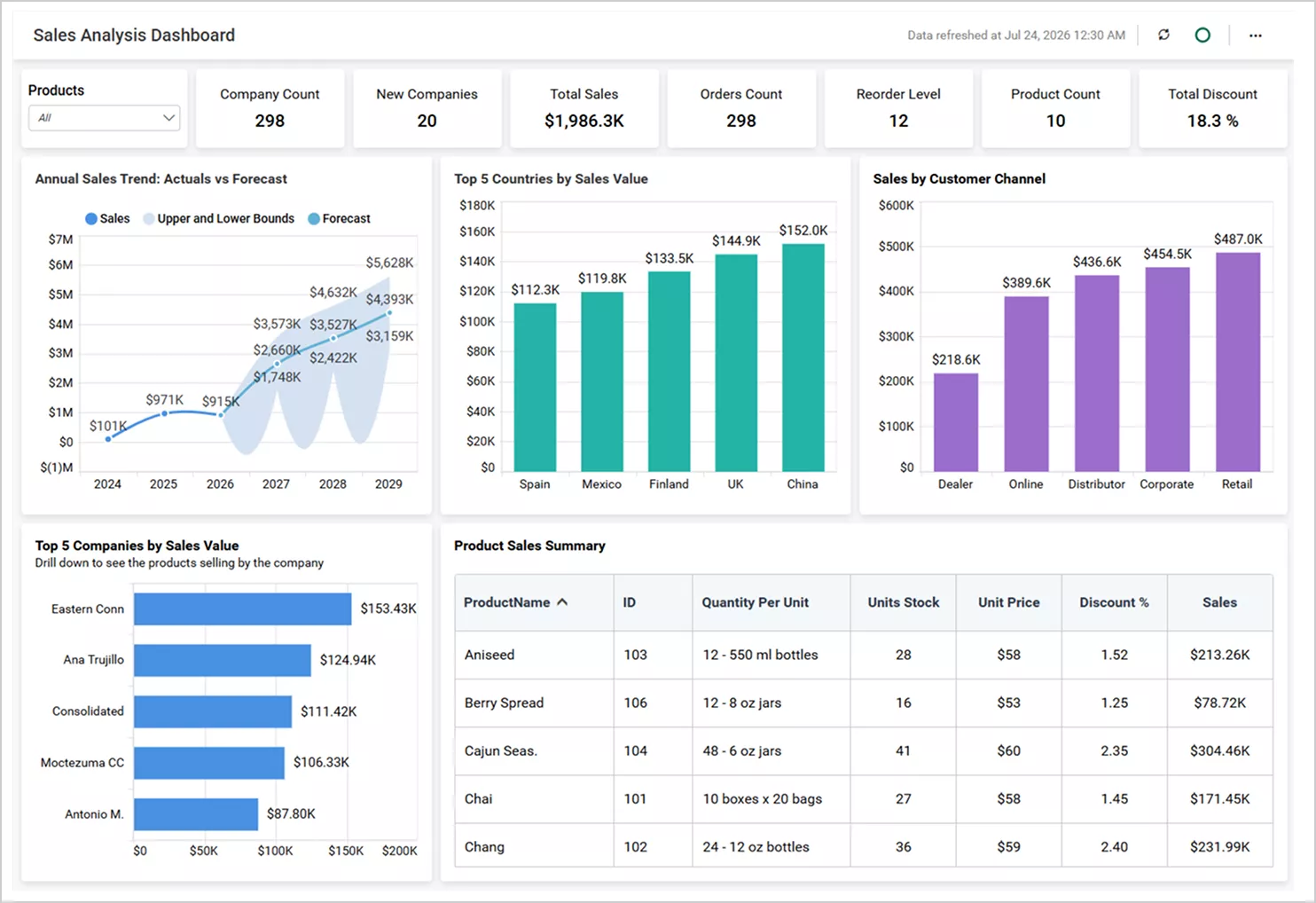
Task: Sort table by the ID column header
Action: tap(653, 602)
